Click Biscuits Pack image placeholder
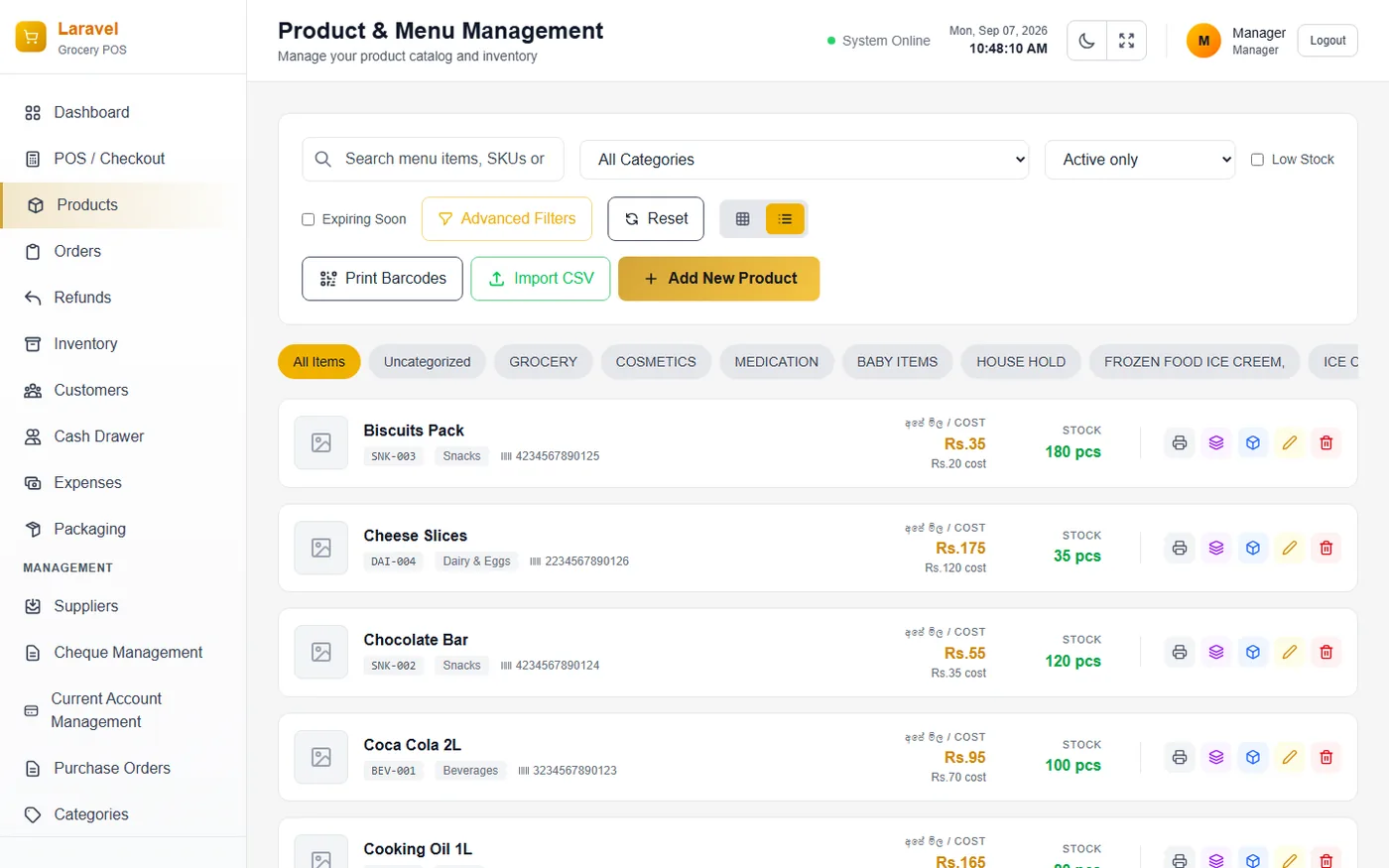Viewport: 1389px width, 868px height. pos(321,443)
